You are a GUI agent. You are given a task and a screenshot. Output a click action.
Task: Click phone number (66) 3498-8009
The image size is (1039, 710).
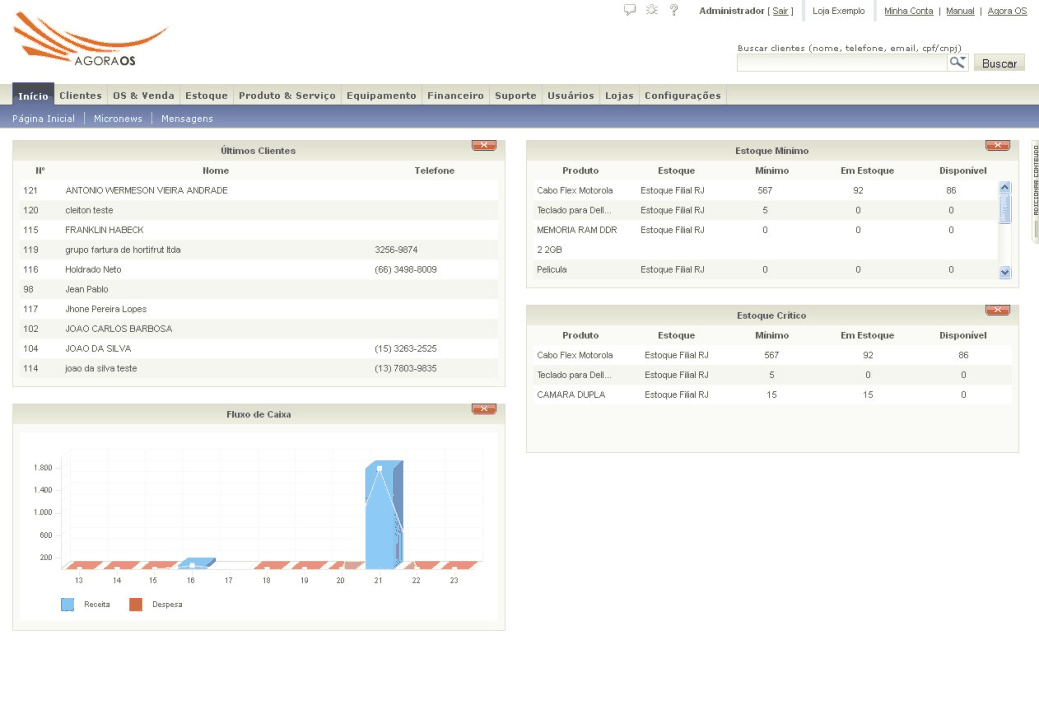click(406, 270)
